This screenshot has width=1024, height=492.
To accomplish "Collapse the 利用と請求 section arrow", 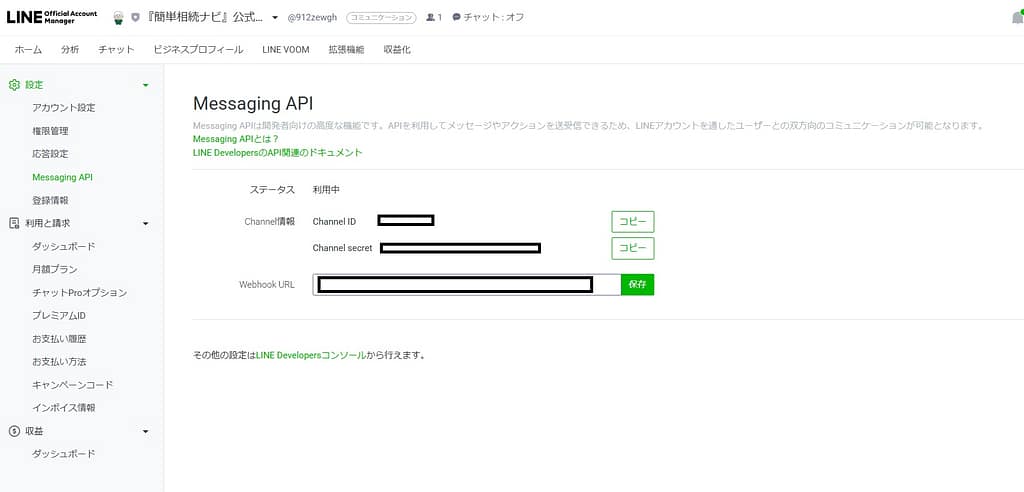I will pyautogui.click(x=146, y=223).
